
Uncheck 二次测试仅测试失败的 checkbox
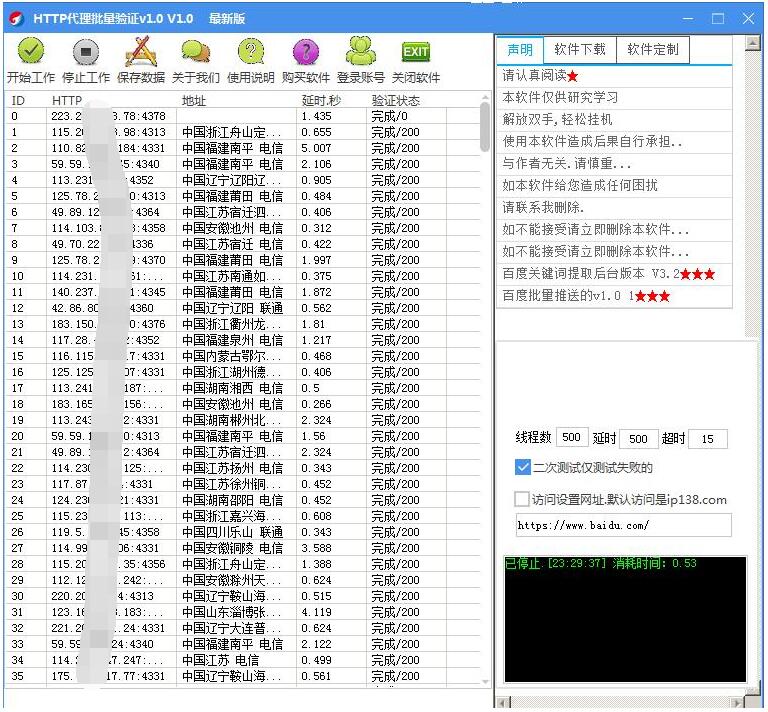[523, 467]
